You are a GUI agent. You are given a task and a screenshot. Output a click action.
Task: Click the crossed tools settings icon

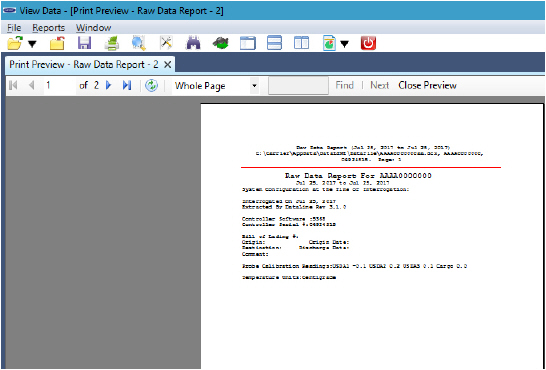tap(166, 44)
